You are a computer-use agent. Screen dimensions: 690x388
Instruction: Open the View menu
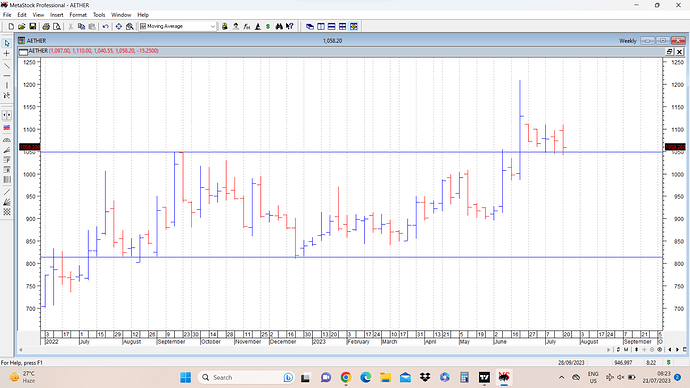click(x=38, y=15)
